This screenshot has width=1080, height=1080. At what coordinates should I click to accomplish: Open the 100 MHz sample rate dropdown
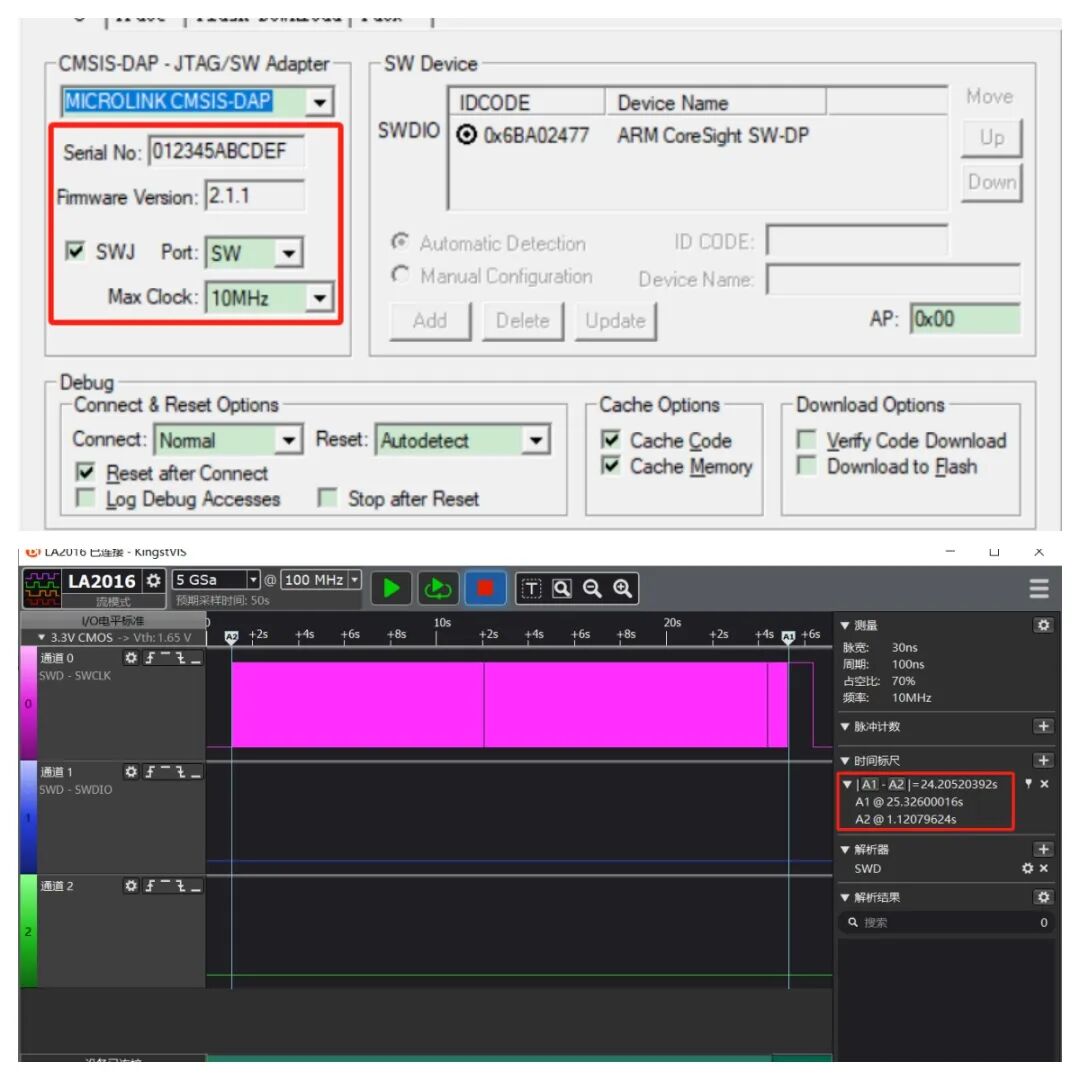point(355,580)
